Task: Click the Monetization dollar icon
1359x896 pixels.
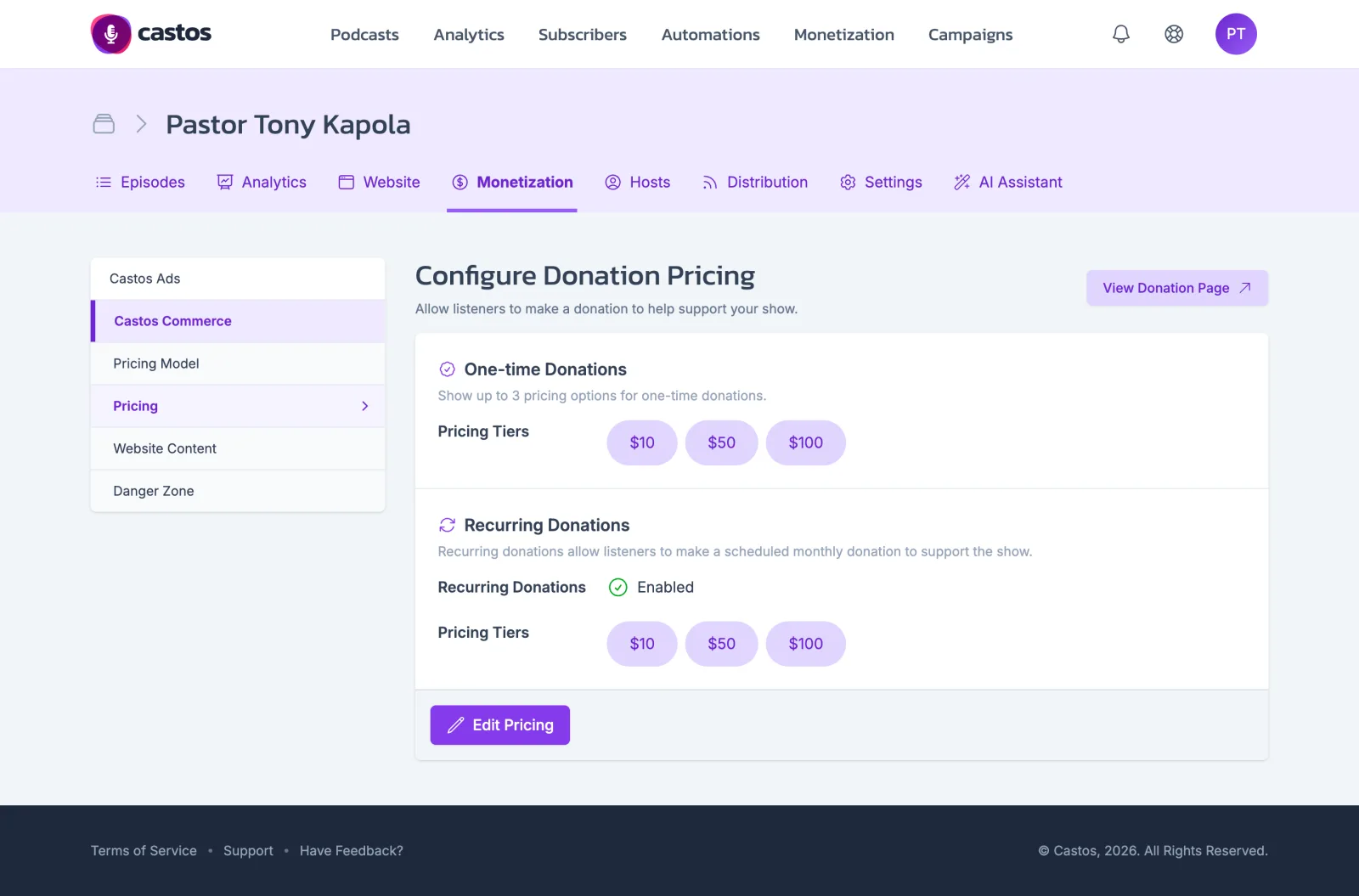Action: pos(460,183)
